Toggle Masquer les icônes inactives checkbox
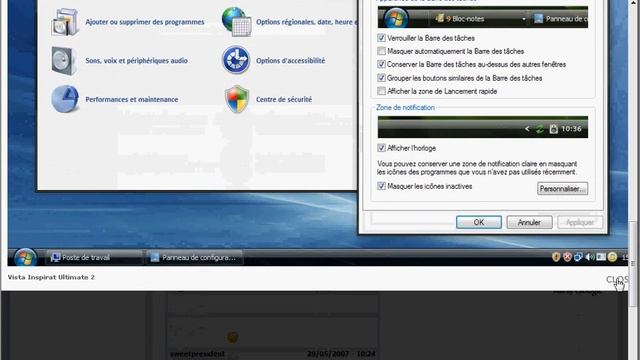This screenshot has height=360, width=640. coord(381,186)
